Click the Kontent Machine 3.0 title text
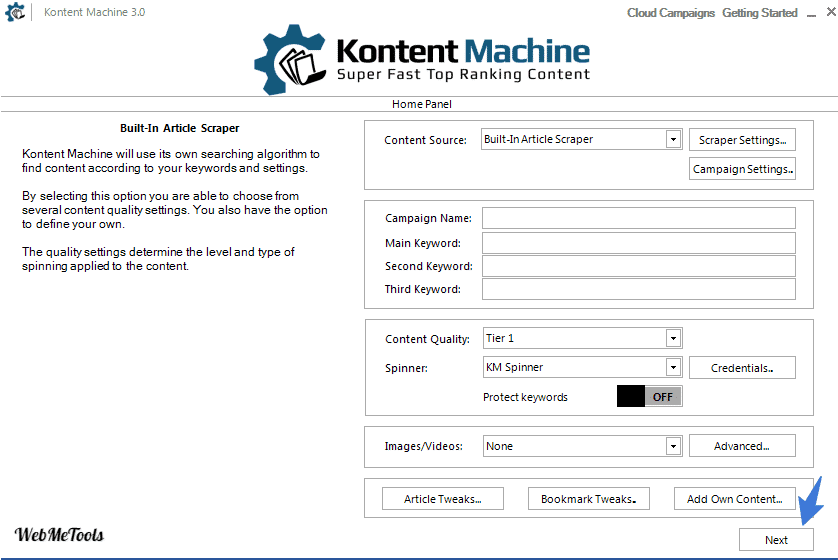Image resolution: width=838 pixels, height=560 pixels. click(94, 12)
